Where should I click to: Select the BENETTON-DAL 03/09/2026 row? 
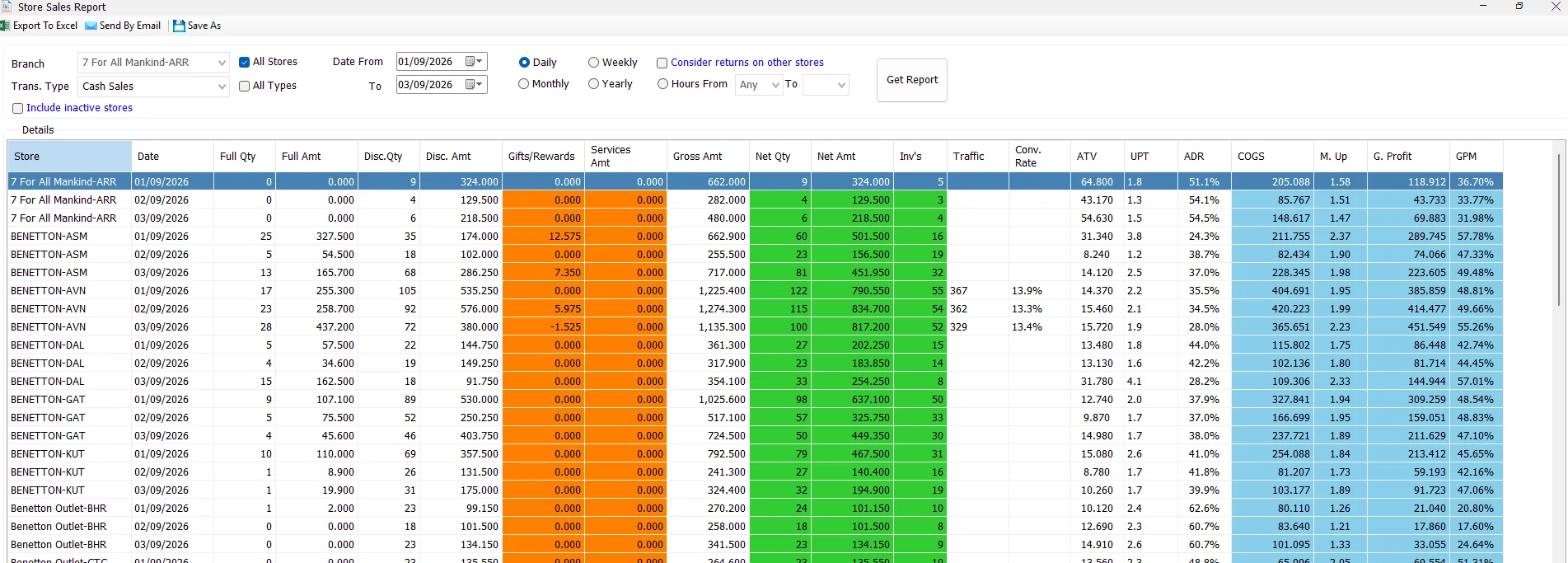756,382
